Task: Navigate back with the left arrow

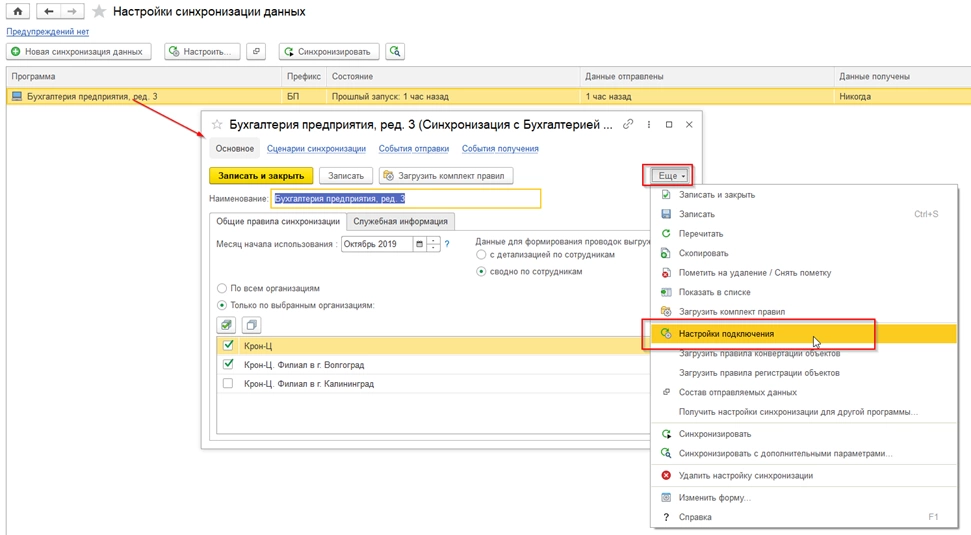Action: (48, 11)
